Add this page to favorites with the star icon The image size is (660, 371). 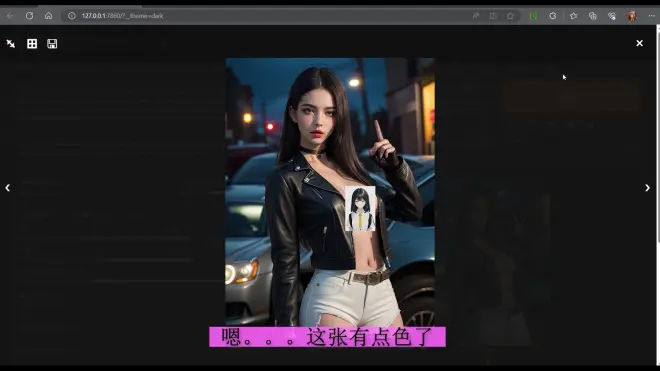point(511,16)
